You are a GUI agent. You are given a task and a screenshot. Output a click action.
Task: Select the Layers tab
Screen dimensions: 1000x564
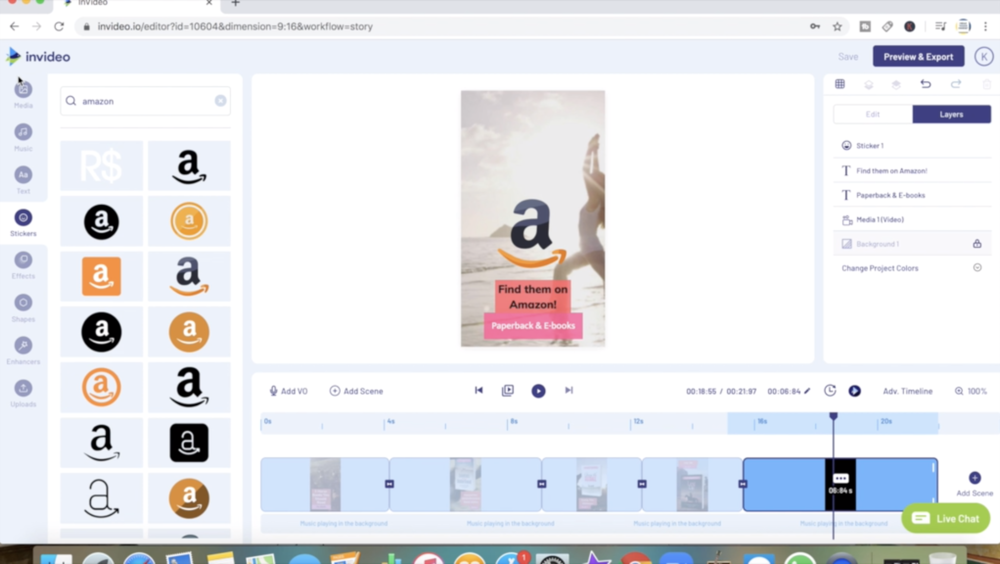pos(951,114)
